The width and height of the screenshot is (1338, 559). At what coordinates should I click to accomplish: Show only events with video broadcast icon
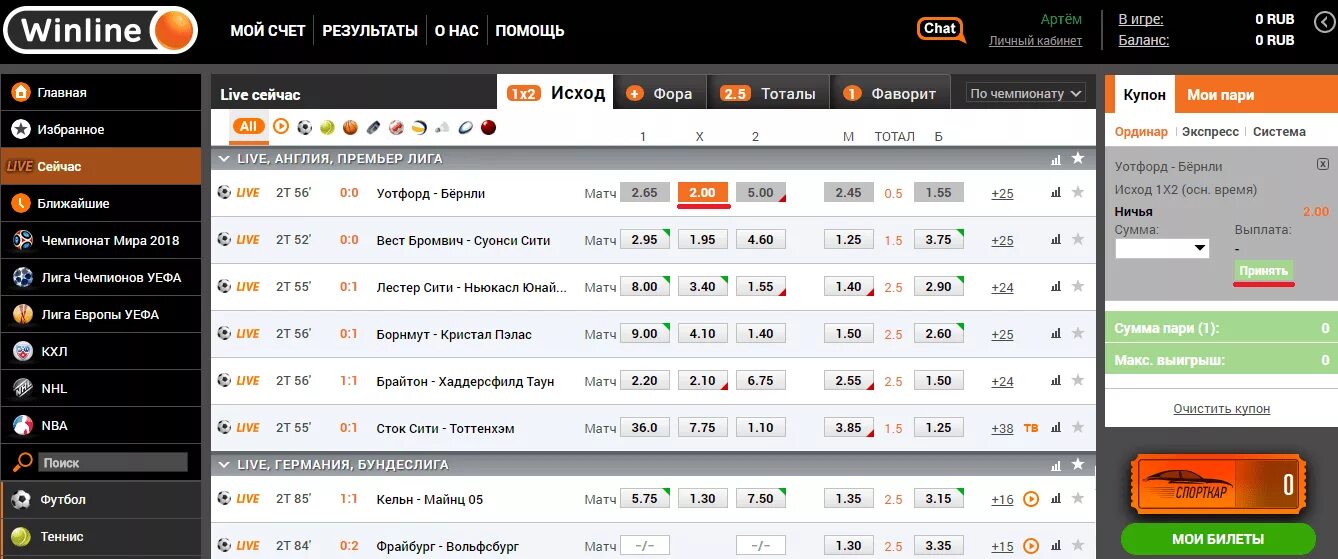pos(280,126)
